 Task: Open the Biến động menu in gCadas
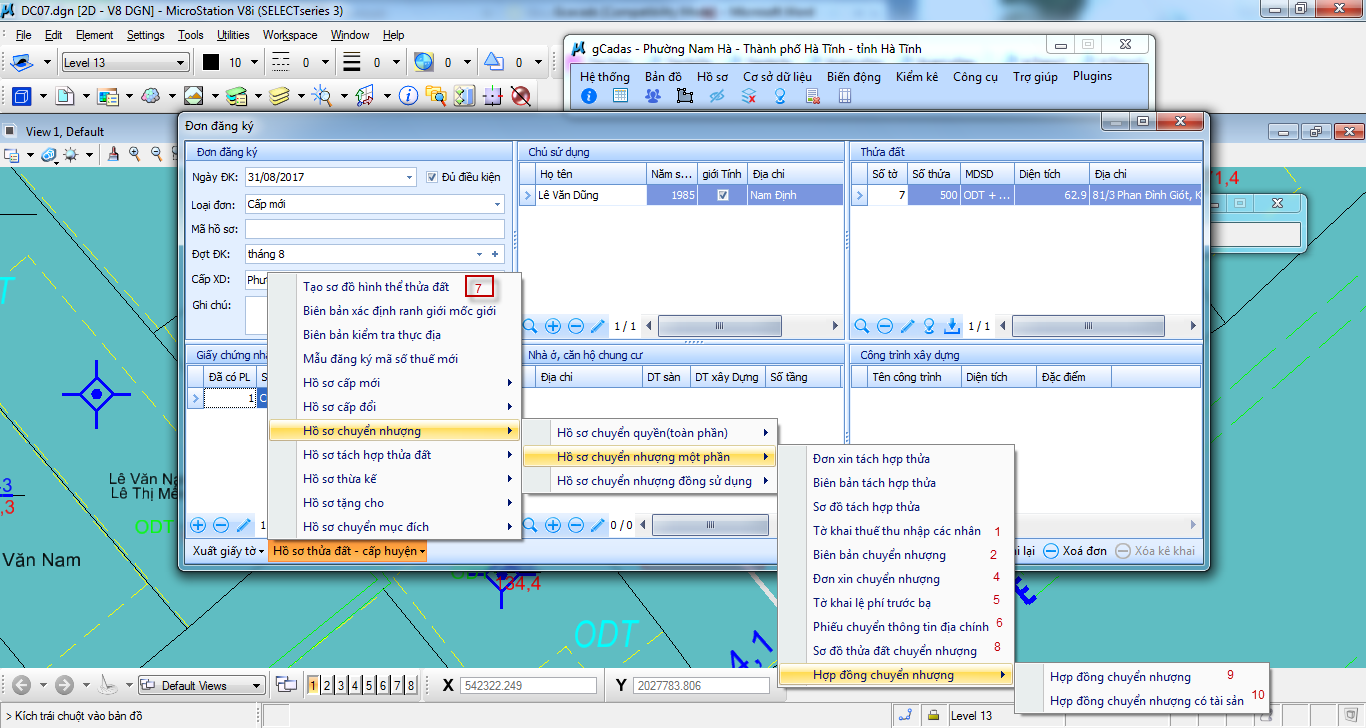(853, 77)
